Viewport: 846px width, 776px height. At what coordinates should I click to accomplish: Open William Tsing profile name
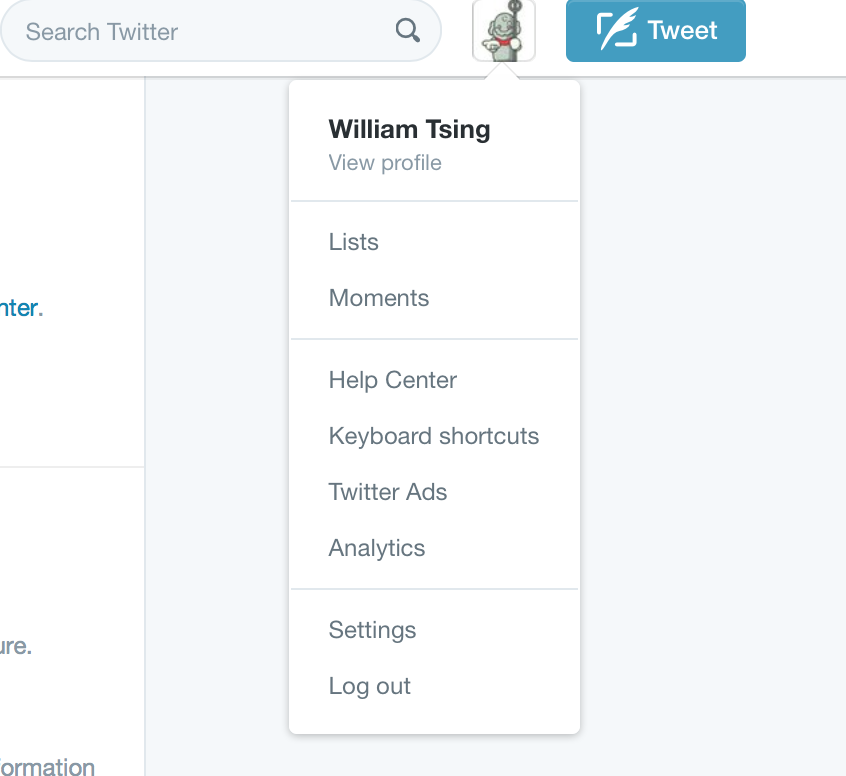point(410,130)
